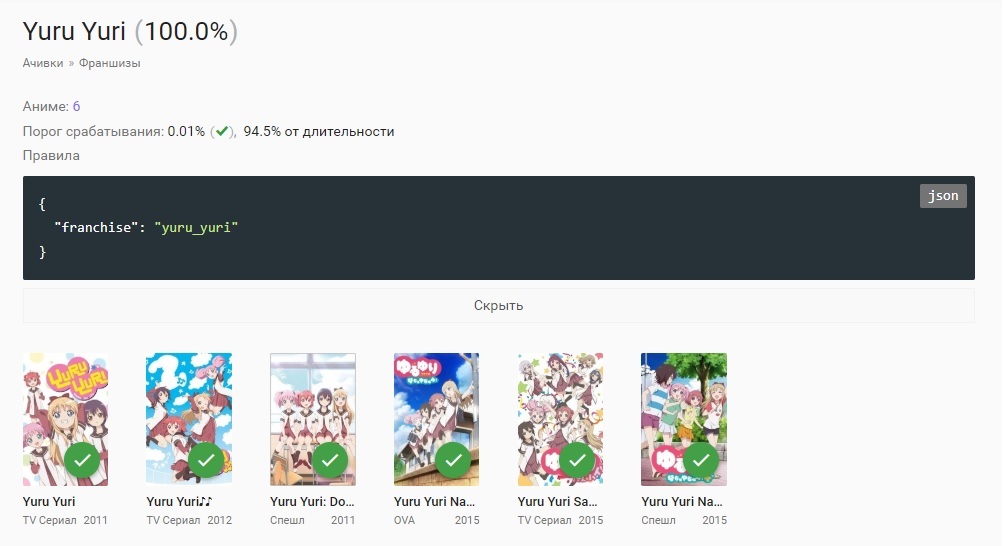Click checkmark on Yuru Yuri: Do... special poster
This screenshot has height=546, width=1004.
coord(330,460)
